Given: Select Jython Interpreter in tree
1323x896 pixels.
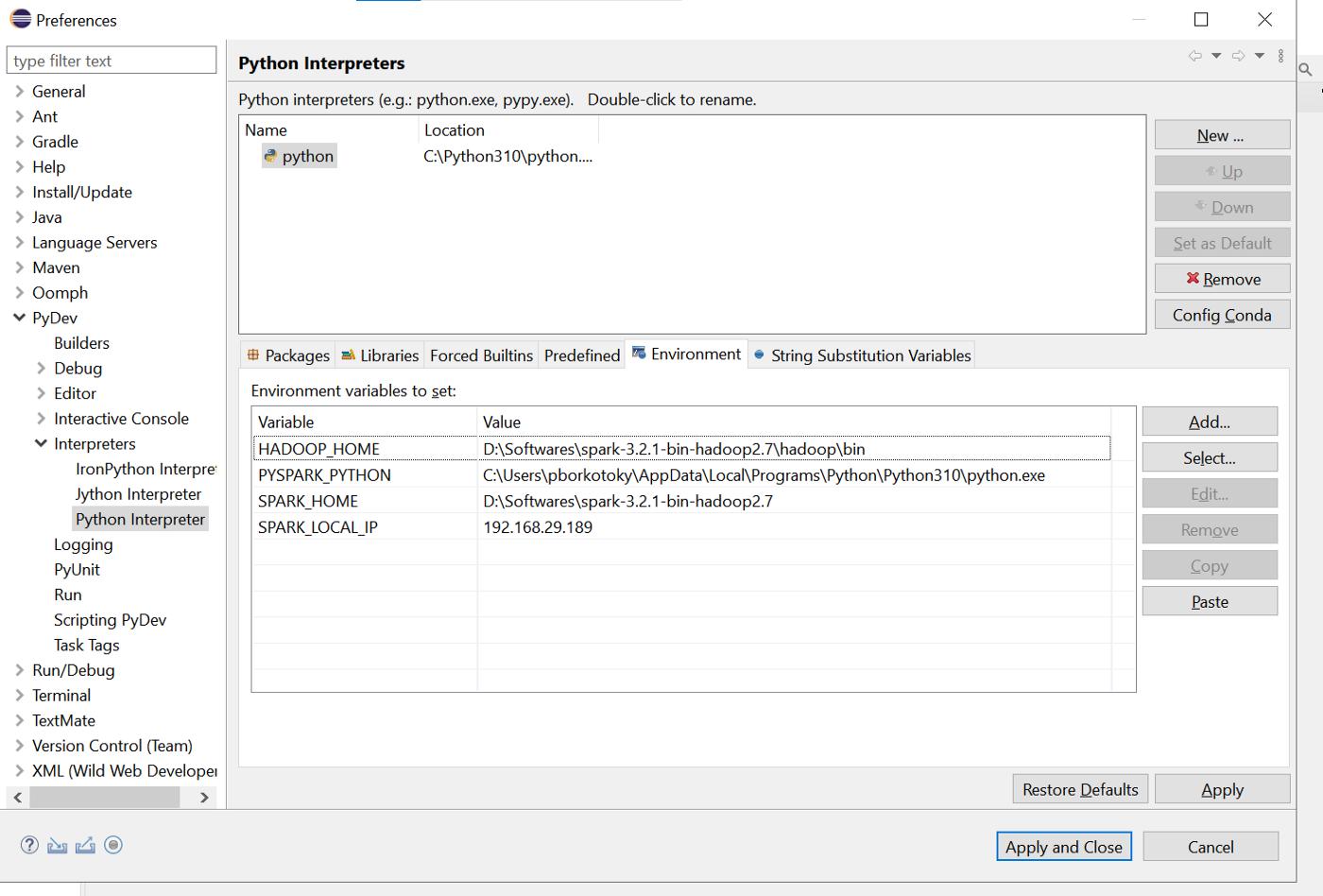Looking at the screenshot, I should [138, 494].
